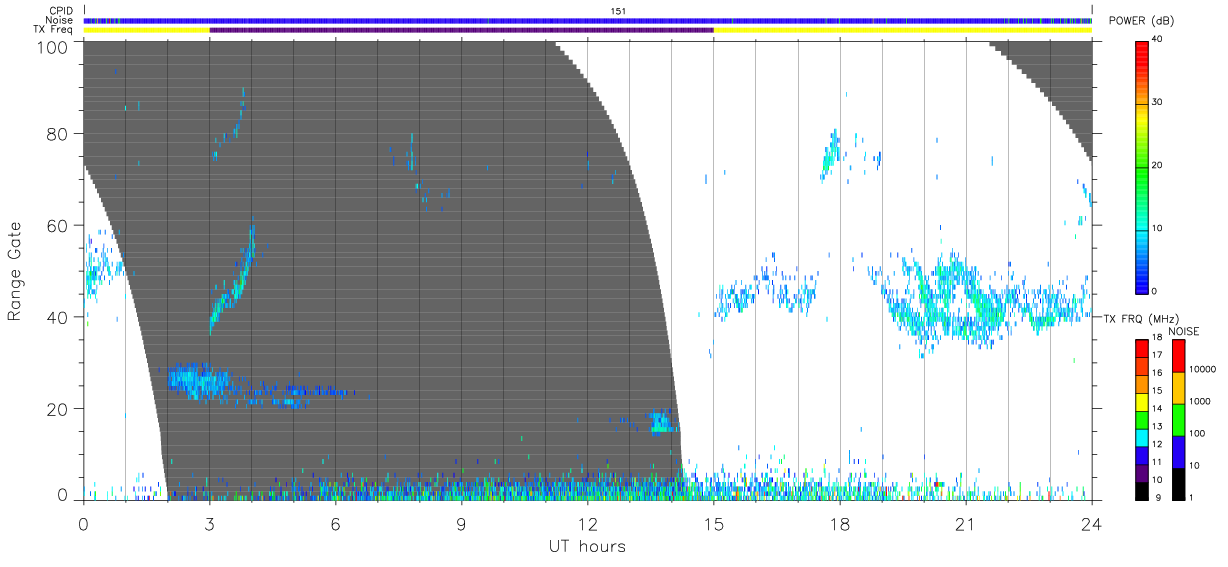This screenshot has width=1228, height=567.
Task: Click the red swatch of NOISE colorbar
Action: (x=1178, y=356)
